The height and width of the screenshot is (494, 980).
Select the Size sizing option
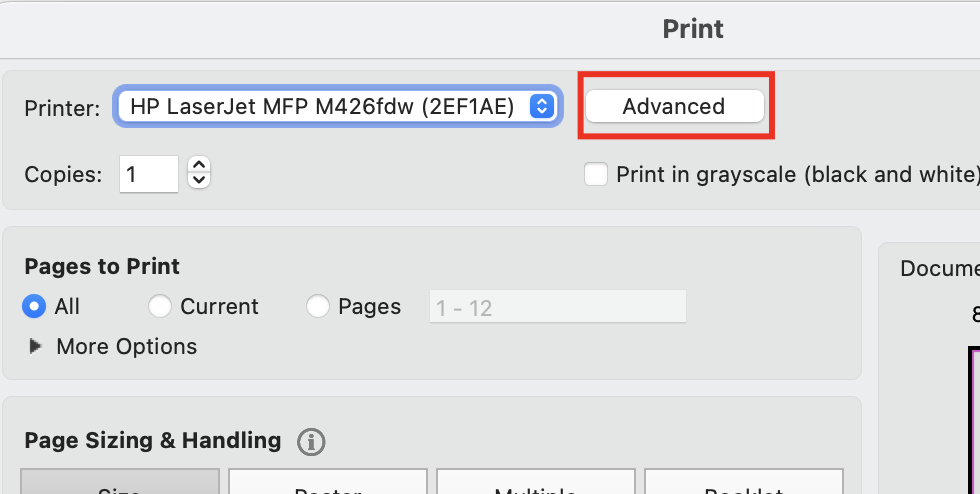tap(119, 484)
